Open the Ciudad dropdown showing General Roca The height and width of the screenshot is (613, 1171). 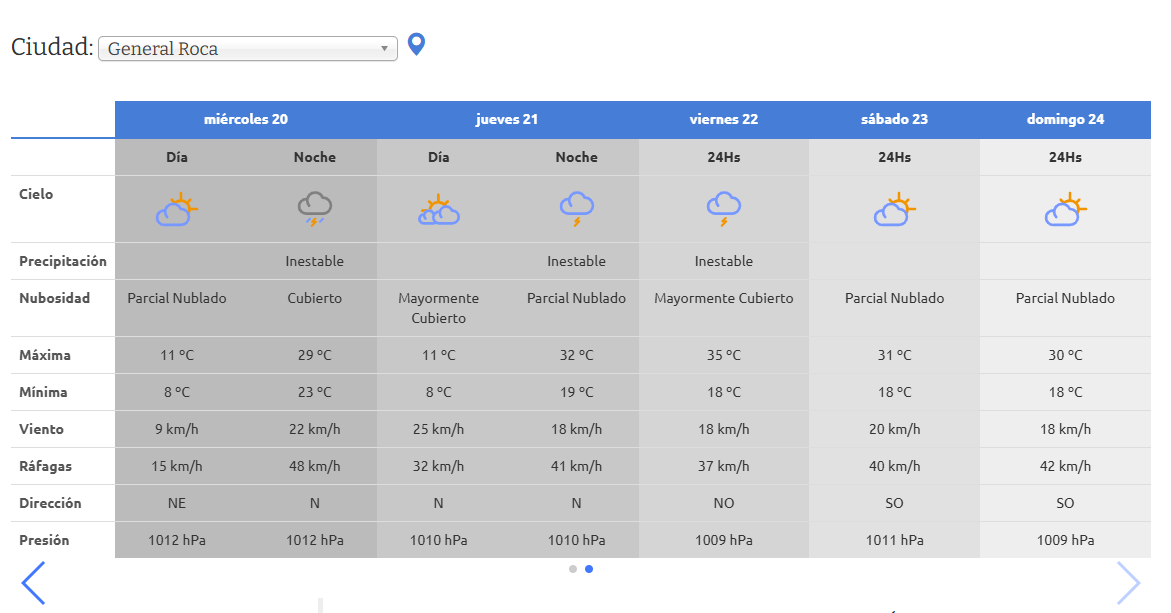click(x=247, y=49)
